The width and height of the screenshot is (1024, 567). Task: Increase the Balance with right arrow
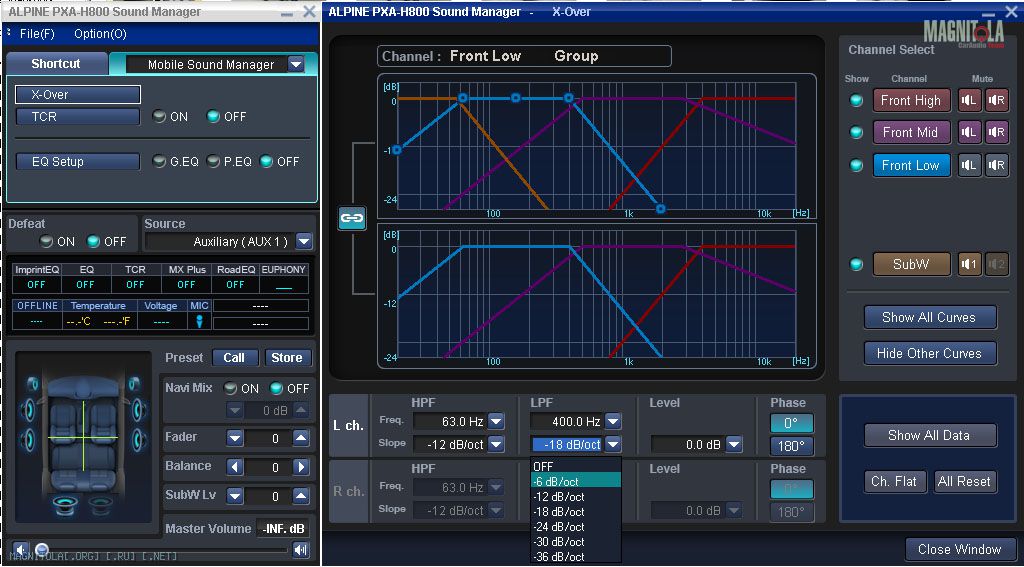pyautogui.click(x=300, y=467)
